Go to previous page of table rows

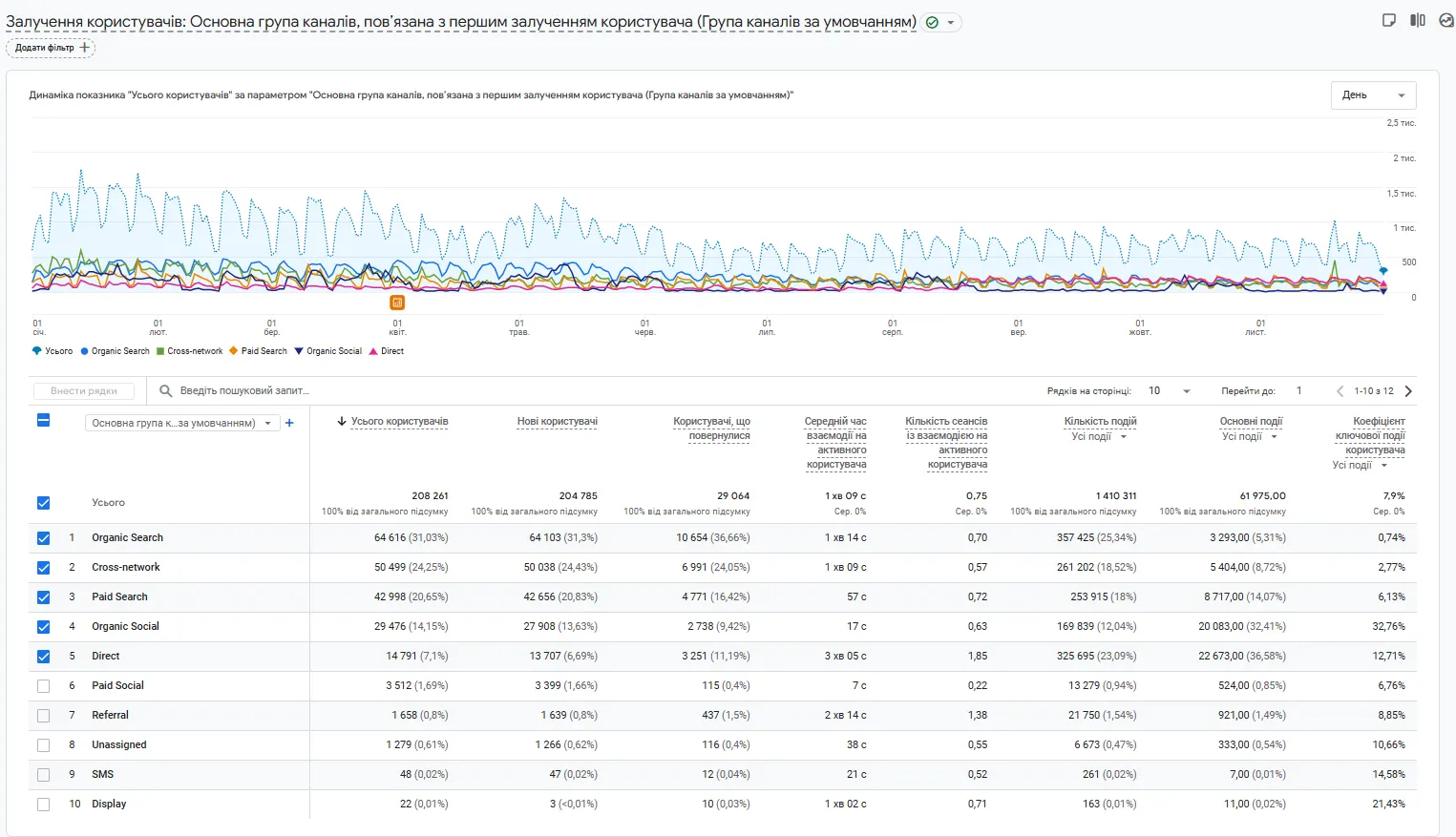pos(1340,390)
